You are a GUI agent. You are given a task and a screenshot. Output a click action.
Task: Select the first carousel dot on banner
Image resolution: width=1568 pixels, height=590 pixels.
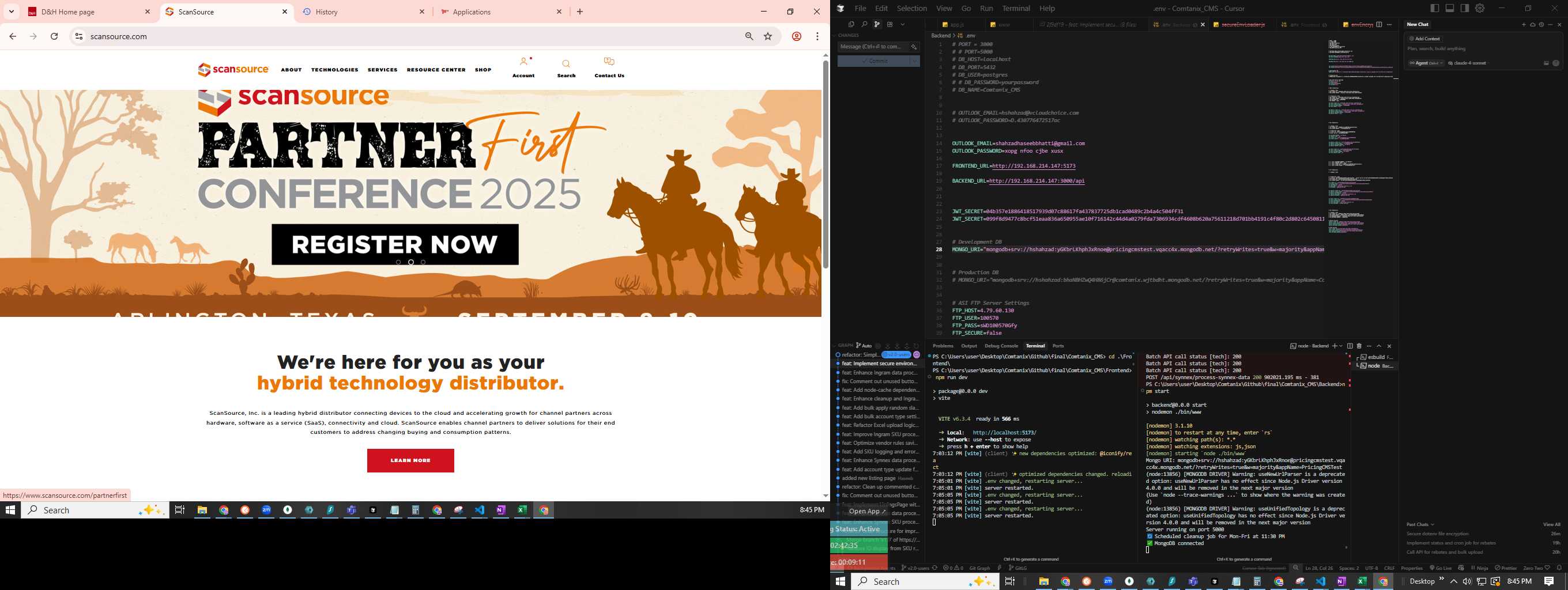coord(398,262)
